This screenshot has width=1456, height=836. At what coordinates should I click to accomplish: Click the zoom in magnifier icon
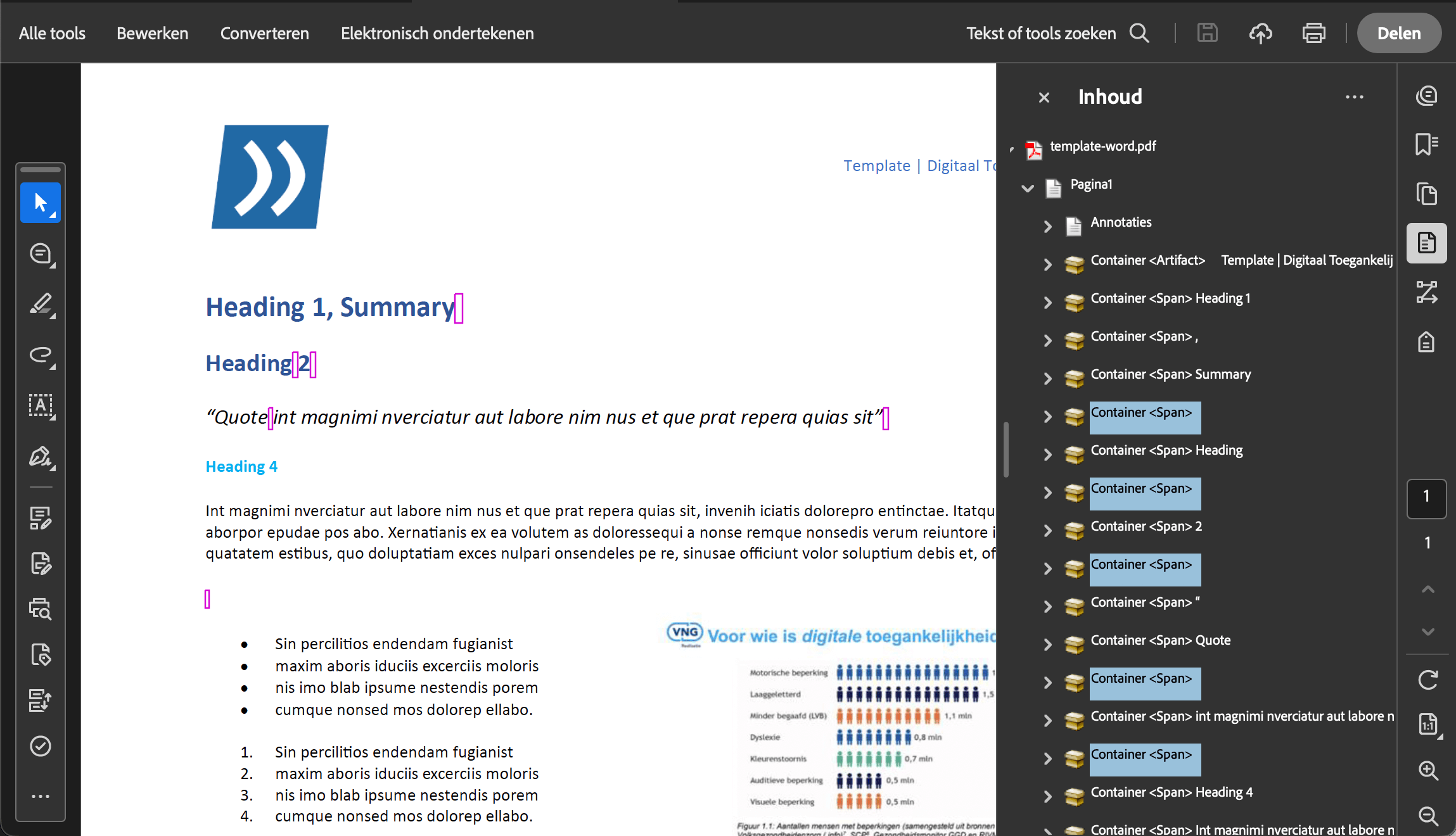coord(1427,770)
